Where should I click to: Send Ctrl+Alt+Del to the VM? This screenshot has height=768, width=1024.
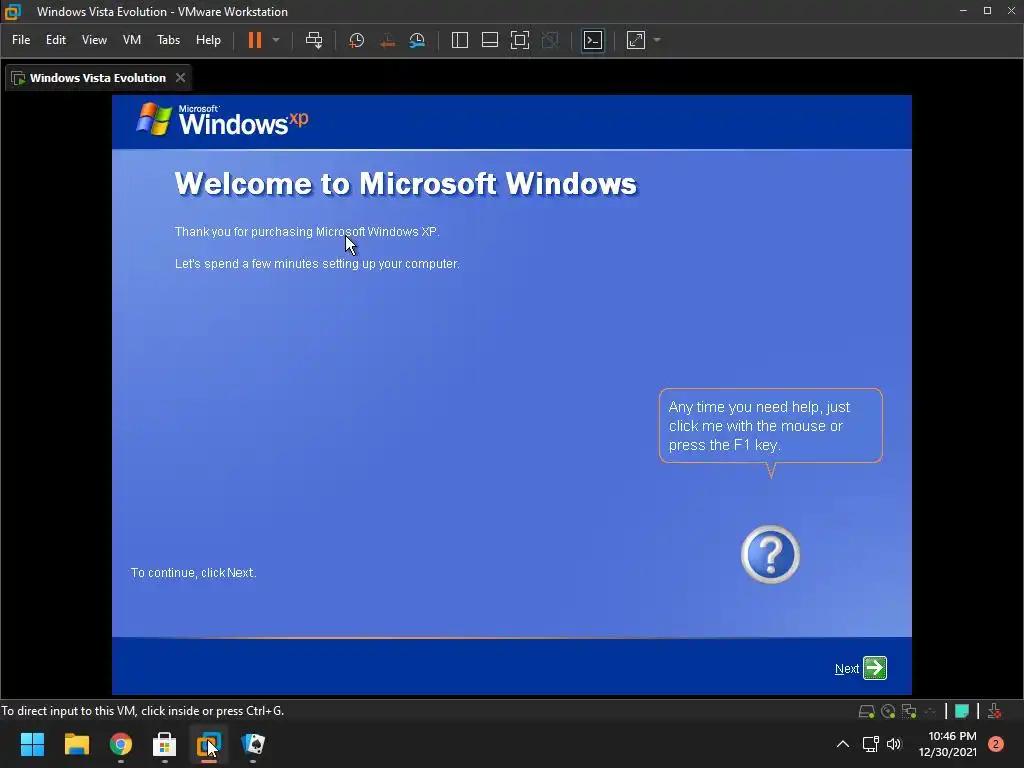point(314,40)
